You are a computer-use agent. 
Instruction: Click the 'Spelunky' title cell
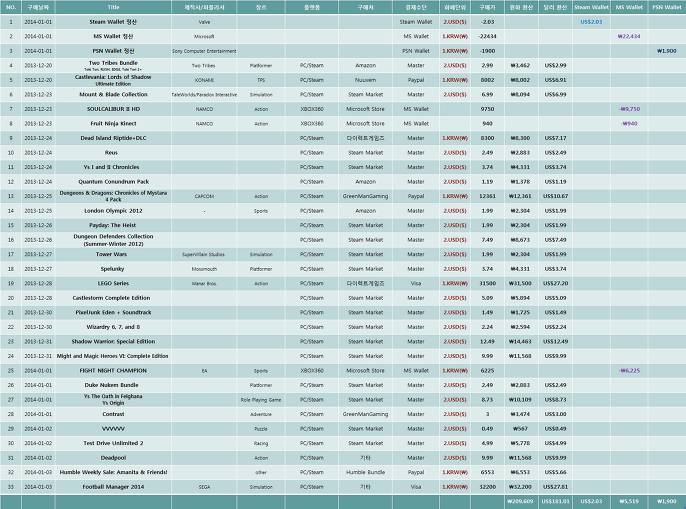[113, 269]
